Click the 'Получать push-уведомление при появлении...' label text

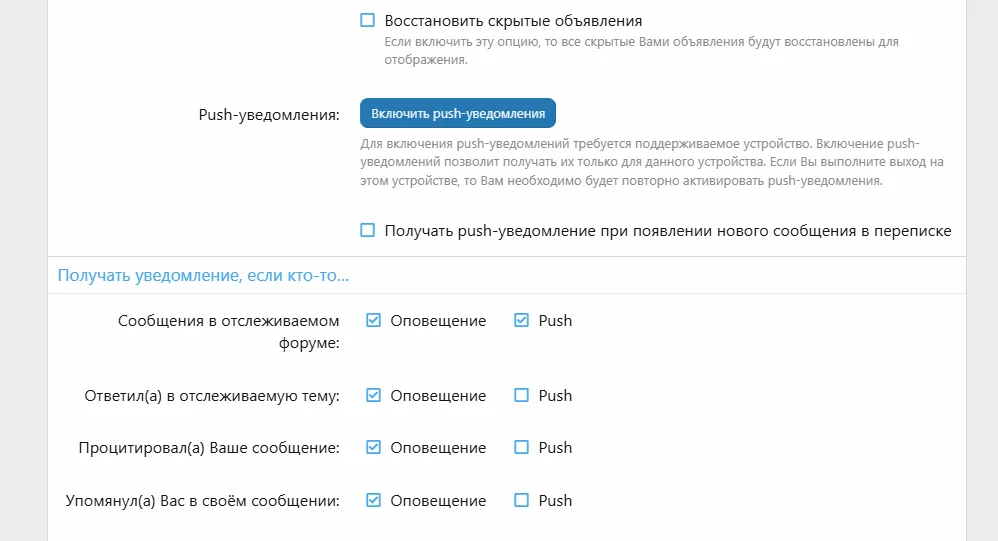pyautogui.click(x=668, y=231)
